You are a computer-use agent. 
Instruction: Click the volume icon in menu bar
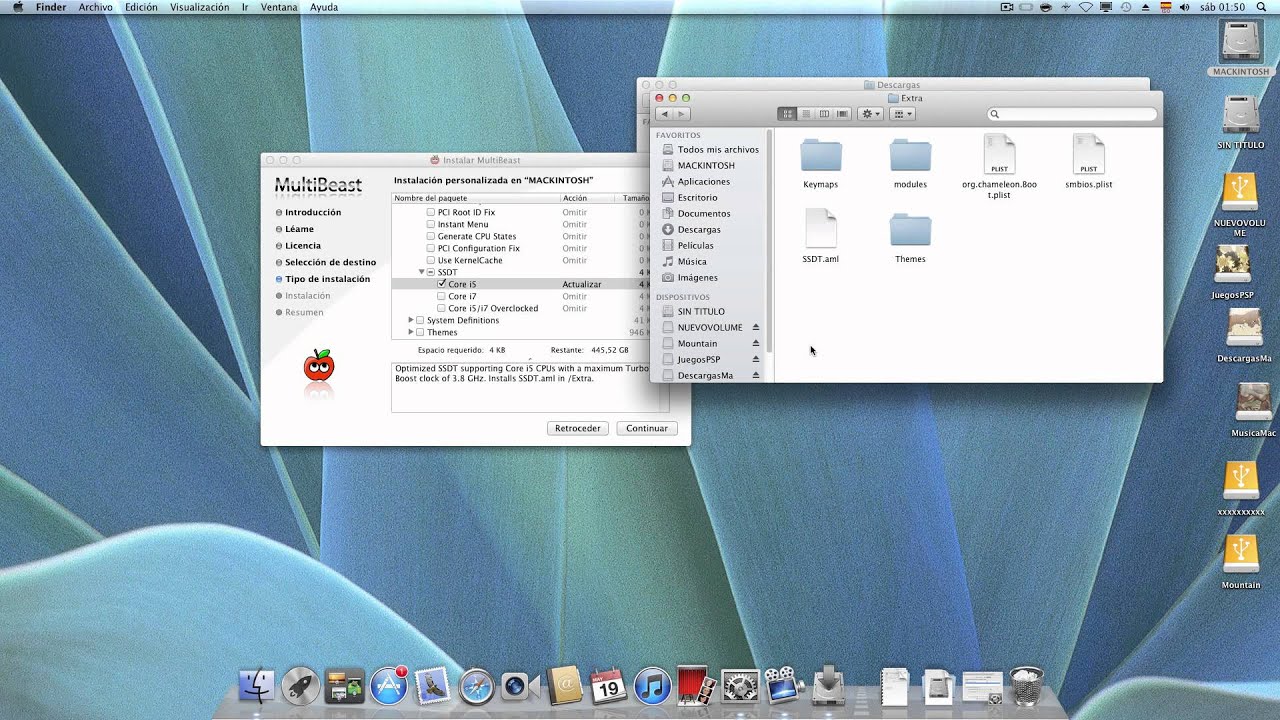click(x=1185, y=7)
